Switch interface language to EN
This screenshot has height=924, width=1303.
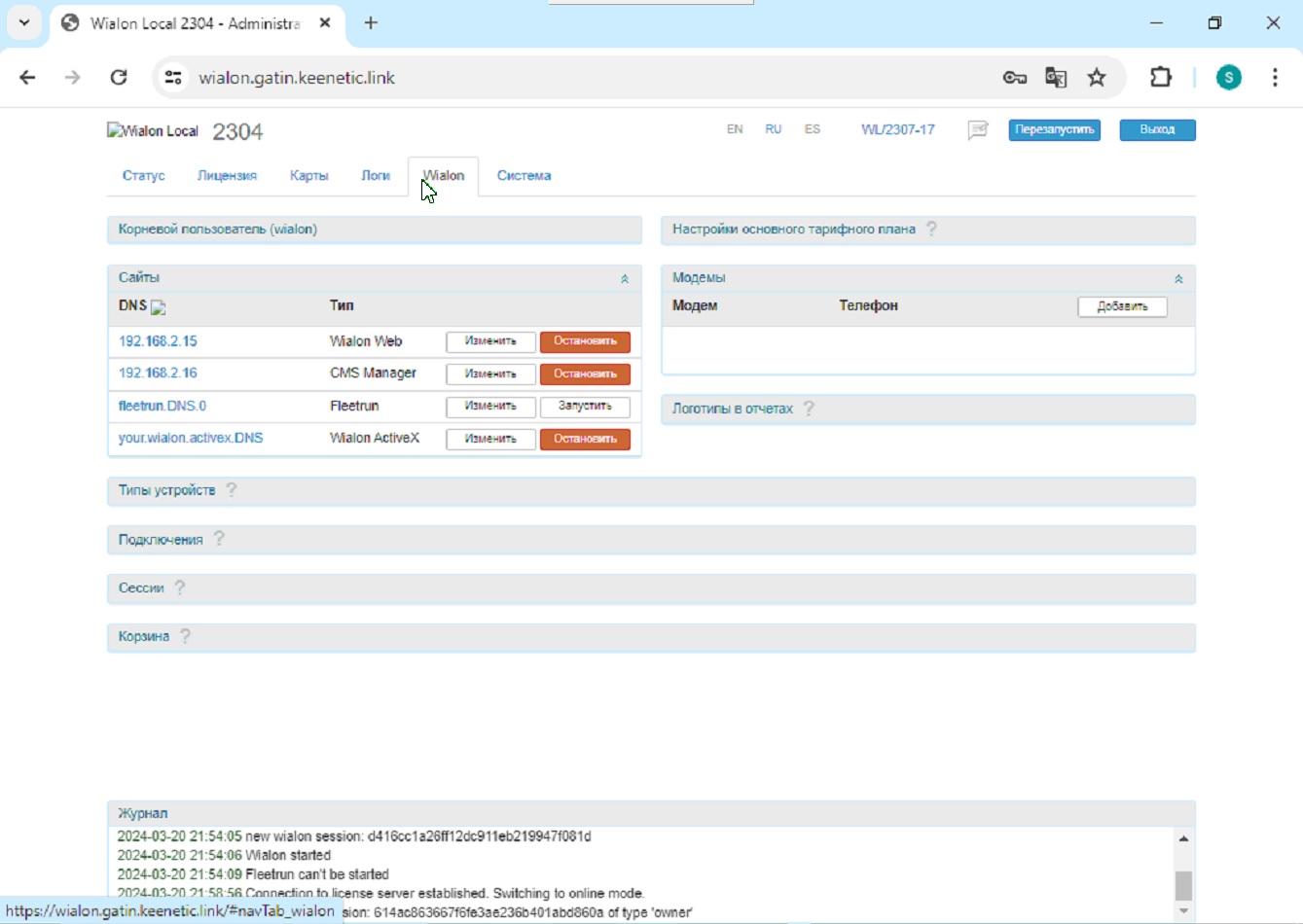point(735,129)
